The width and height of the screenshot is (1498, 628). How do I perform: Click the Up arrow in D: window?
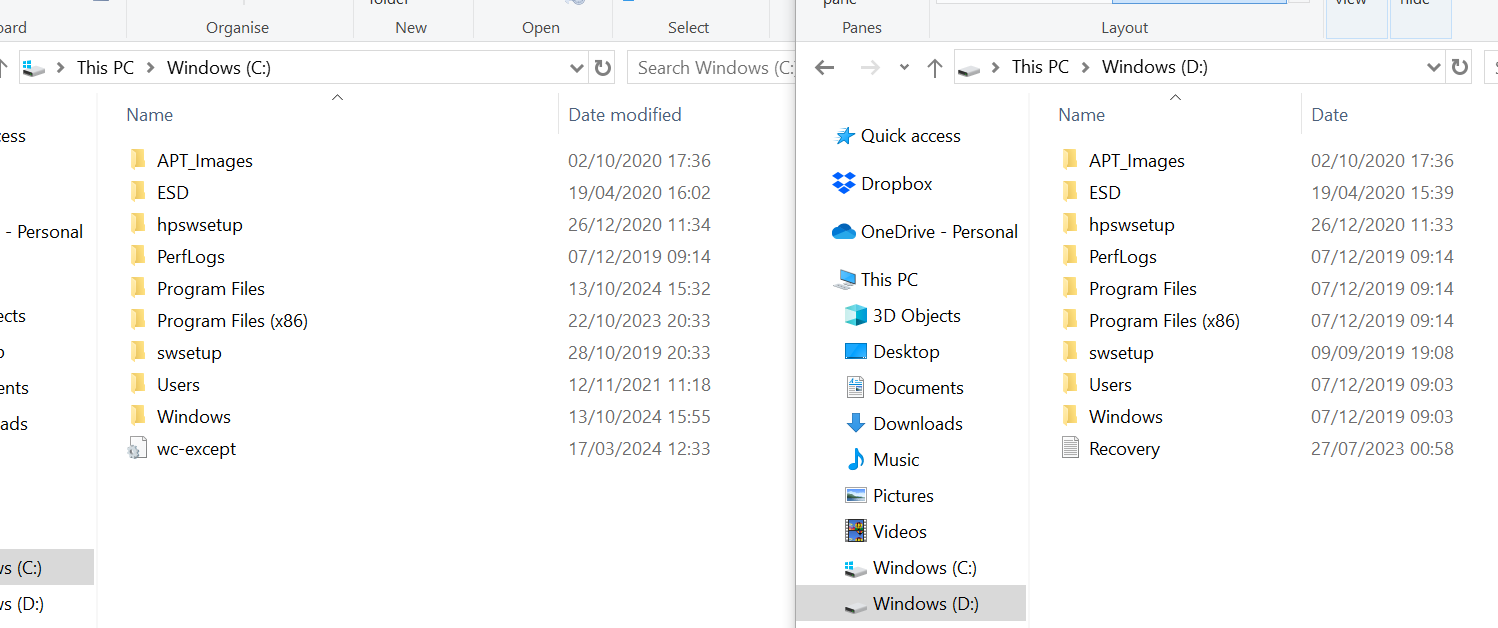tap(935, 67)
